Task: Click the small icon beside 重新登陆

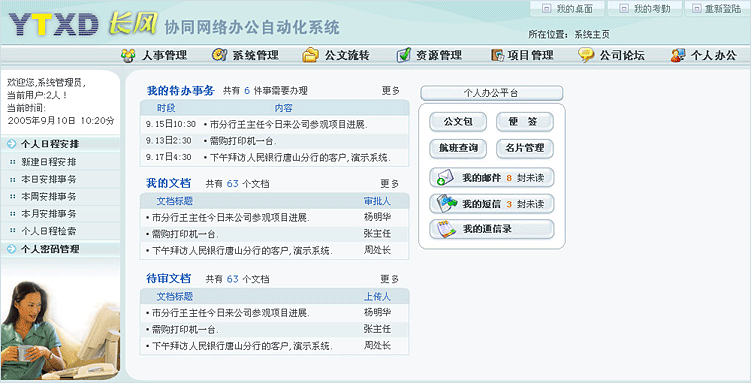Action: (x=697, y=9)
